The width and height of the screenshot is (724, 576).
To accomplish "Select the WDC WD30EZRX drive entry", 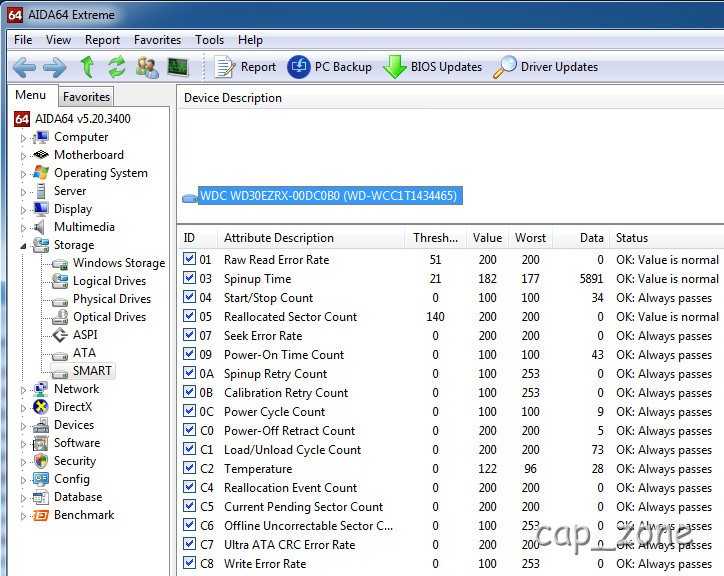I will click(328, 196).
